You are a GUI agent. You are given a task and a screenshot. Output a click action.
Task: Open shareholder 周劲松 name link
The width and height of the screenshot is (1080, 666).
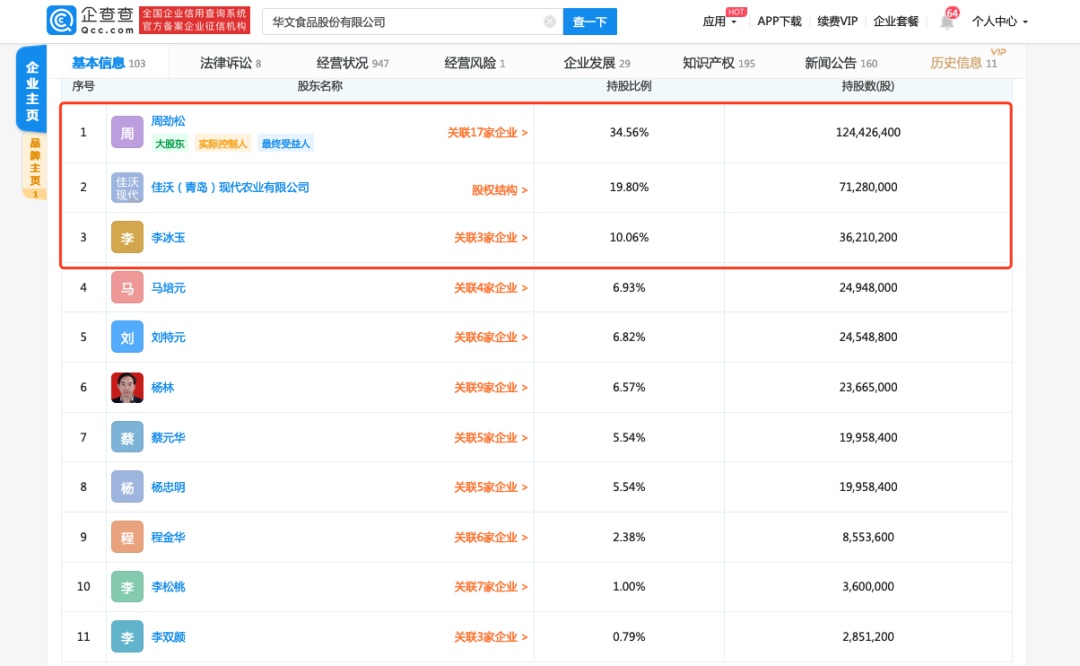(168, 121)
